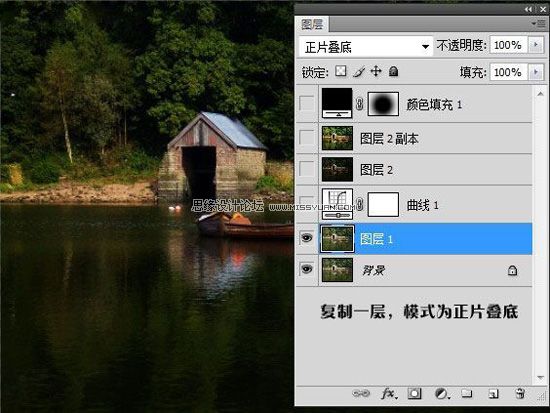
Task: Click the layers list scroll down arrow
Action: pyautogui.click(x=540, y=378)
